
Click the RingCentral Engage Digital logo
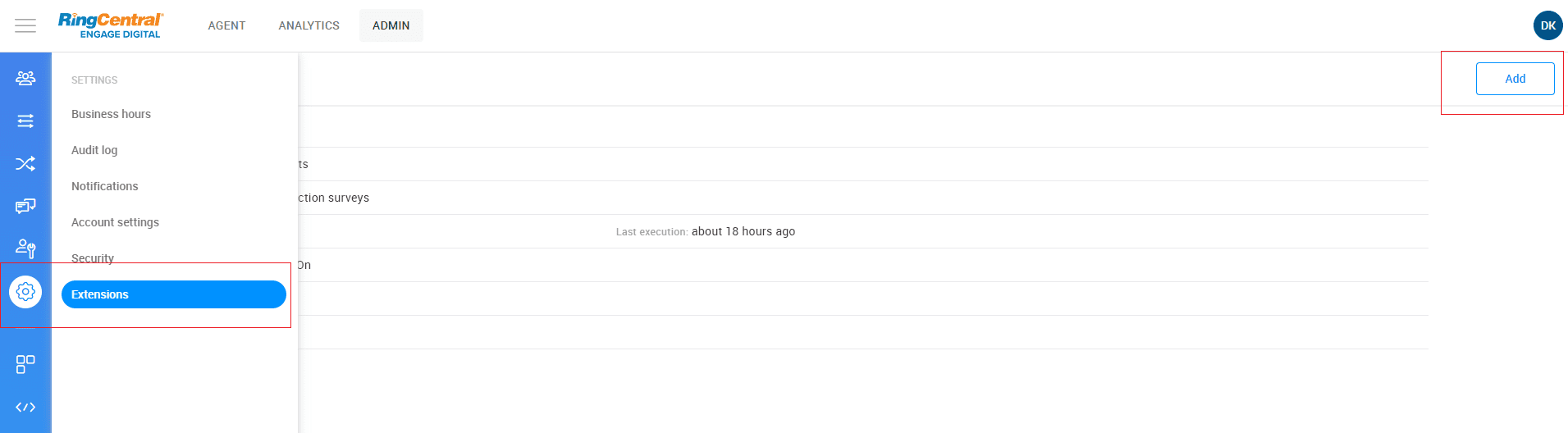click(110, 25)
